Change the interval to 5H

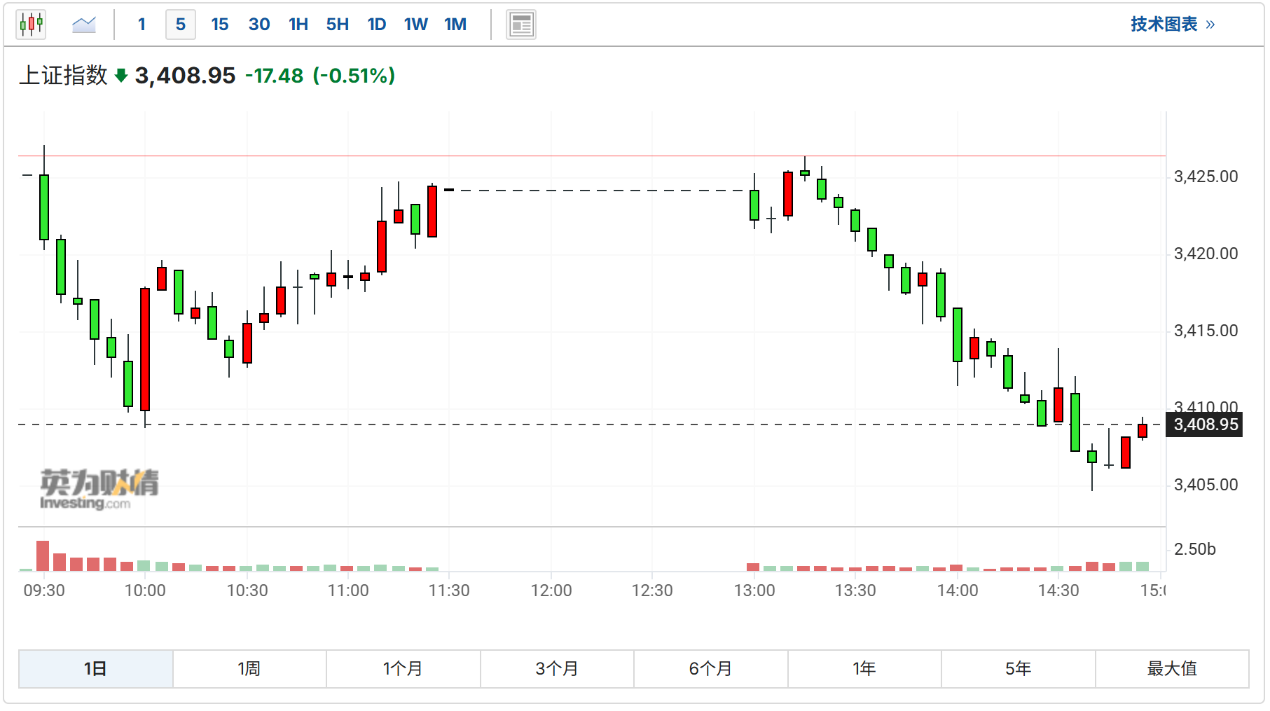(x=337, y=24)
